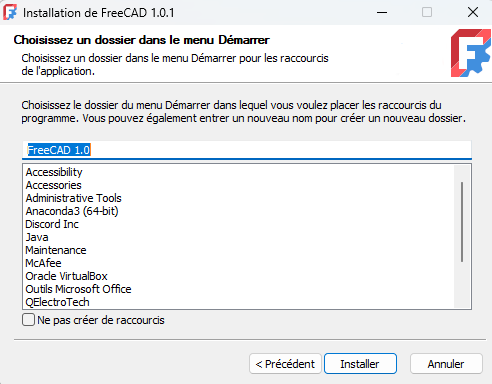
Task: Click the Installer button
Action: click(360, 364)
